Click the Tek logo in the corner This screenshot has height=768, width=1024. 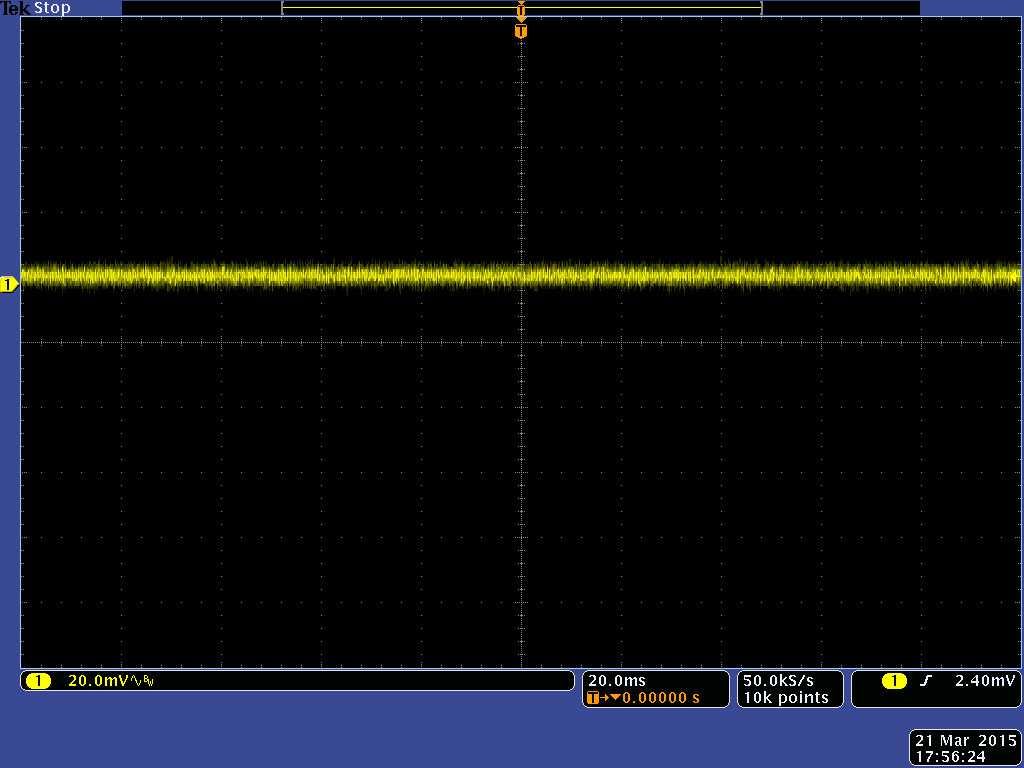pos(15,8)
